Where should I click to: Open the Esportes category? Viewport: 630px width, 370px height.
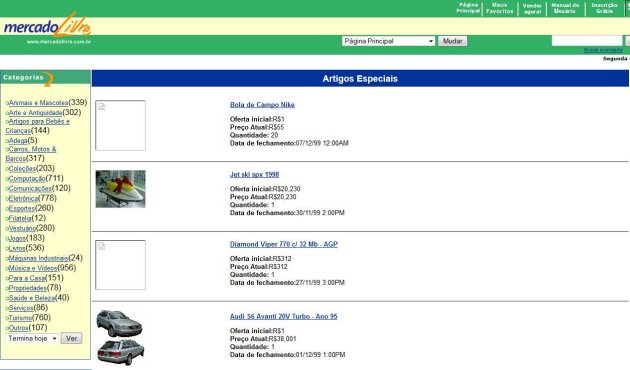[x=22, y=209]
